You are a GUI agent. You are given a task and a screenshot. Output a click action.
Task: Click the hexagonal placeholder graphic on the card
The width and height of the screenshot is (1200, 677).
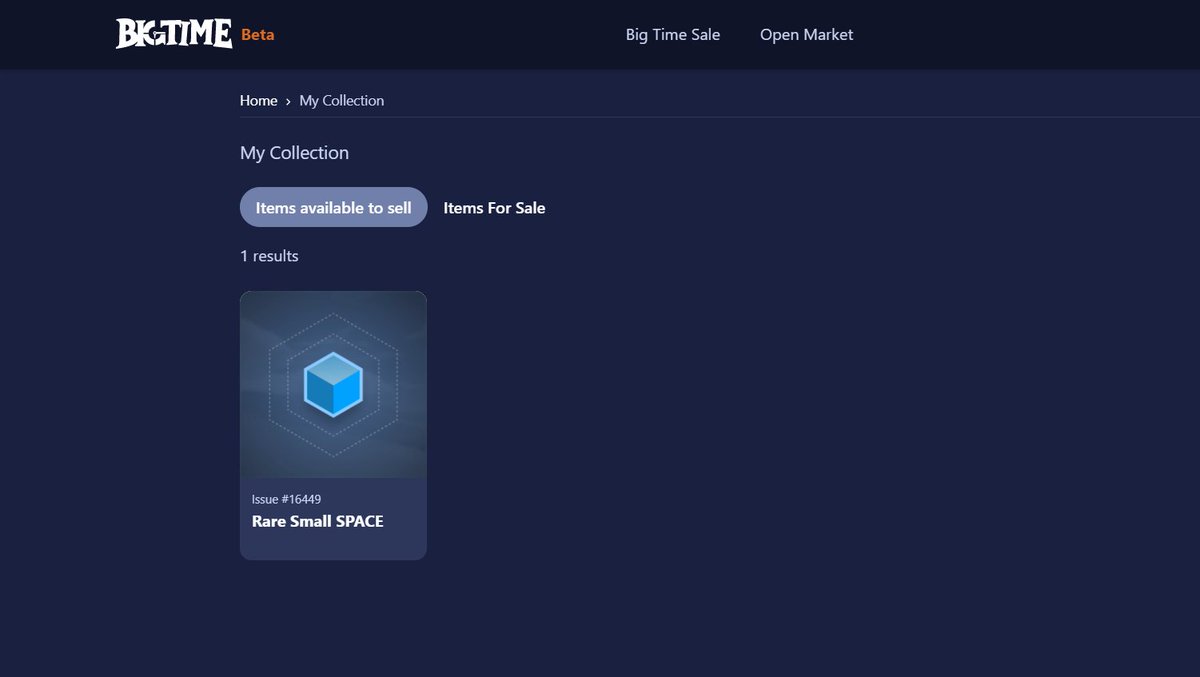tap(333, 384)
